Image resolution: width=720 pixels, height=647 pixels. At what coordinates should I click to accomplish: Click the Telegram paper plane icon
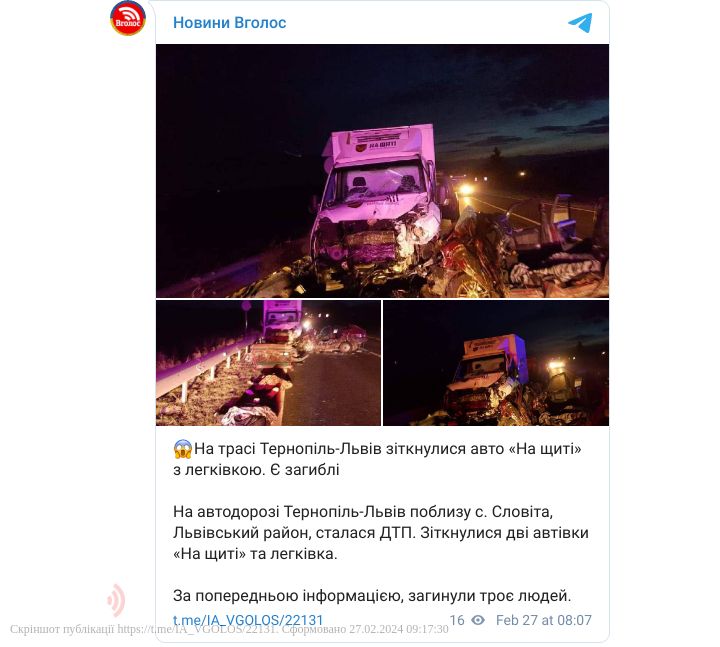pos(580,23)
